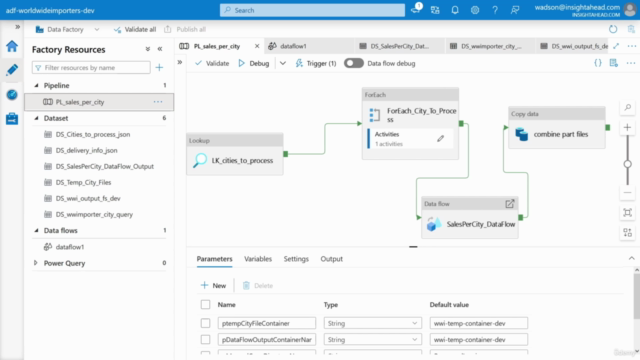This screenshot has width=640, height=360.
Task: Open Trigger (1) menu
Action: 316,63
